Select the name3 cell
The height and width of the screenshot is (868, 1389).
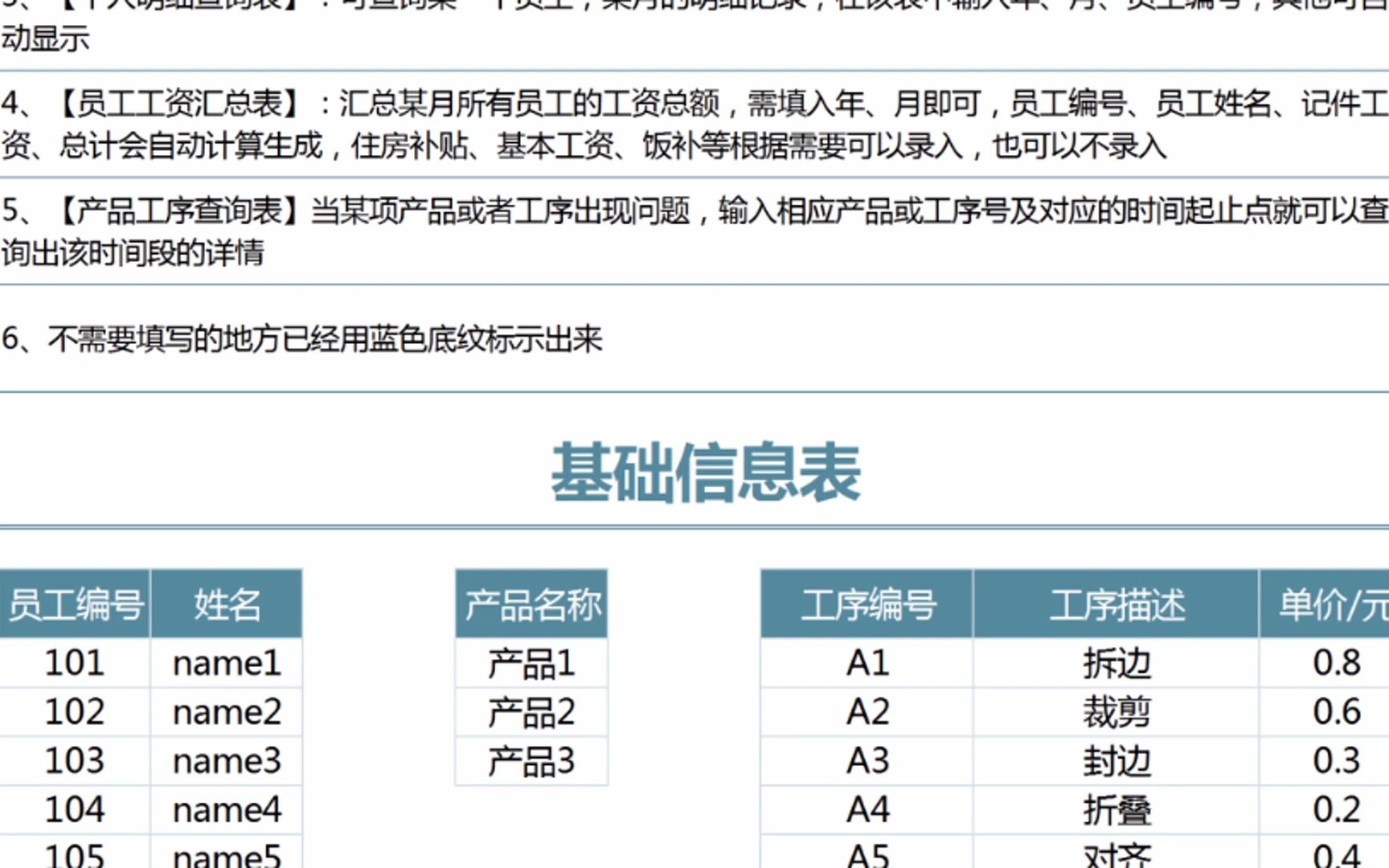coord(227,761)
